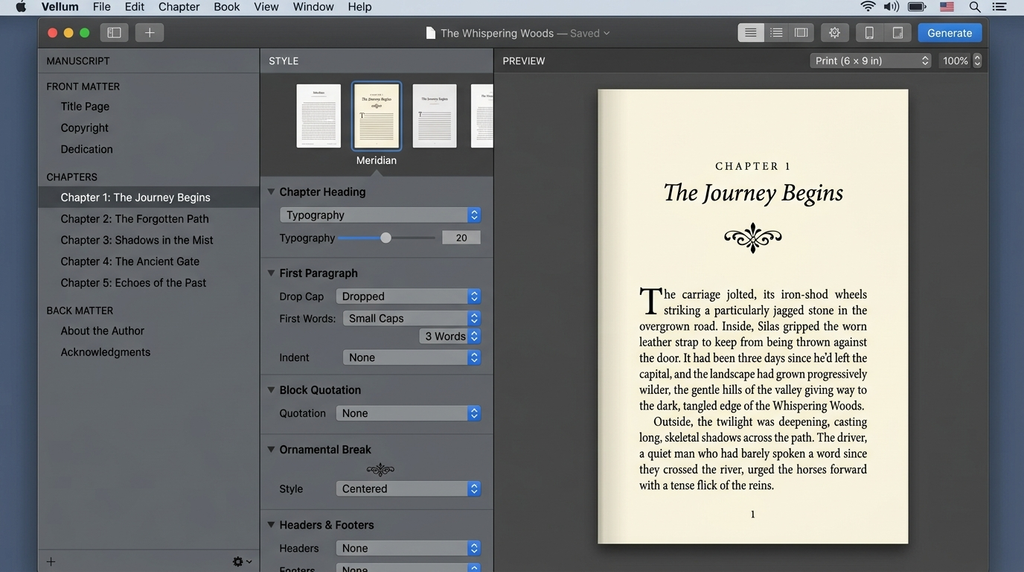
Task: Switch to list view toolbar icon
Action: (x=776, y=33)
